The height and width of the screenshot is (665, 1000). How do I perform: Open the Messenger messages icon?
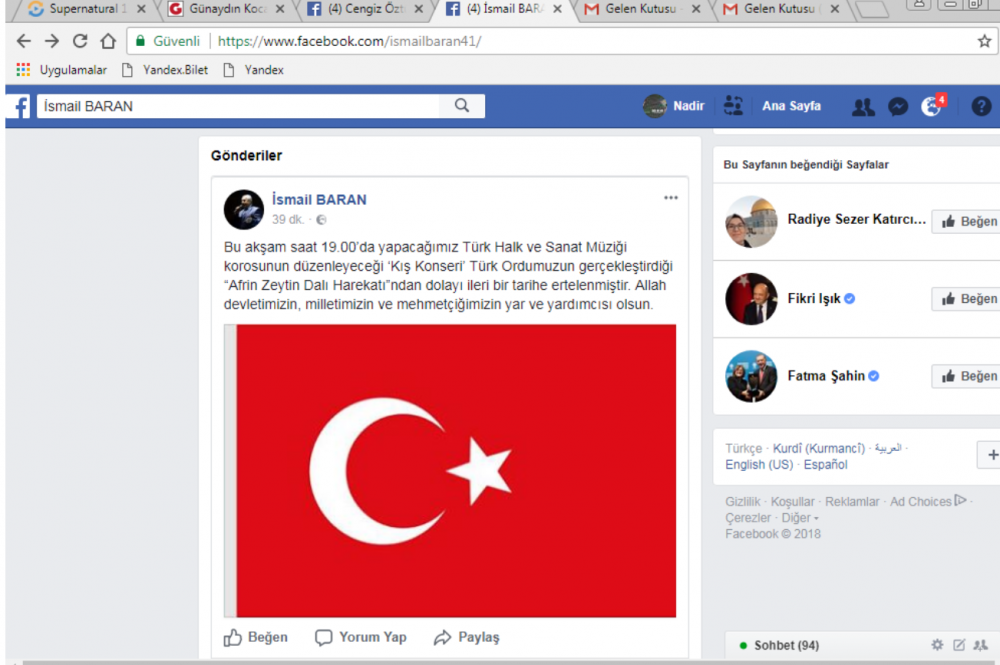point(898,107)
